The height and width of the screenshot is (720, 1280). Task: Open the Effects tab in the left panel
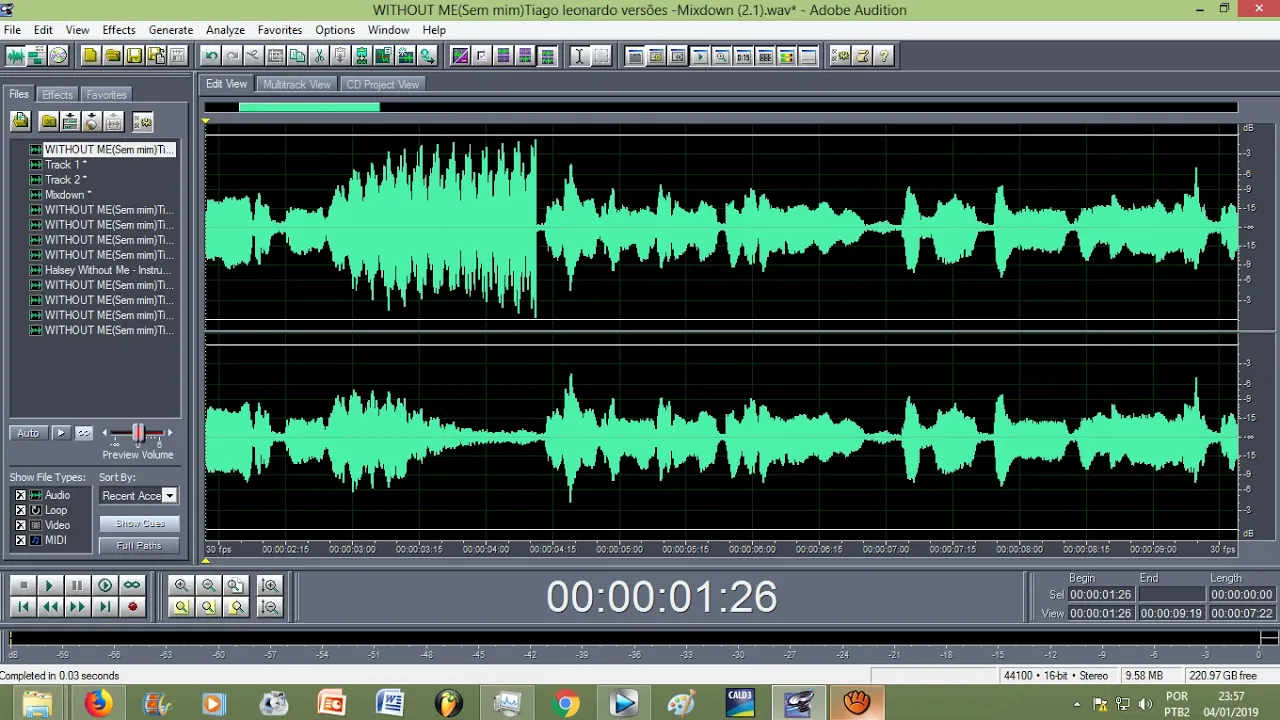(57, 95)
